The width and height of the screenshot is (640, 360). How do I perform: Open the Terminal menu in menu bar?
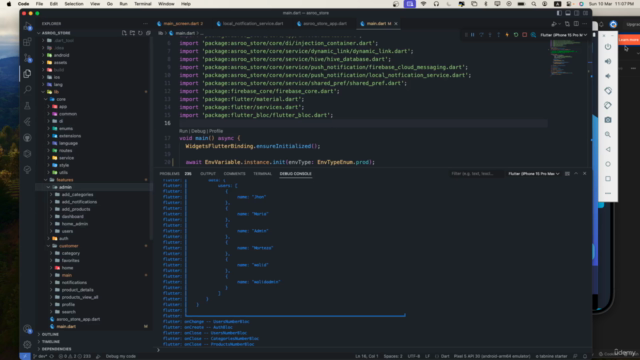click(143, 4)
